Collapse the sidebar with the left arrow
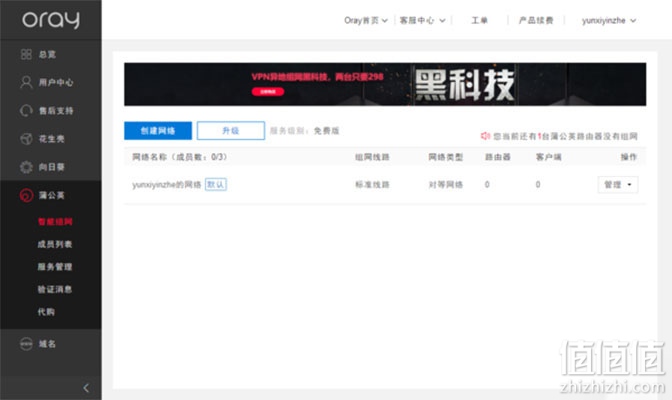Viewport: 672px width, 400px height. (86, 388)
